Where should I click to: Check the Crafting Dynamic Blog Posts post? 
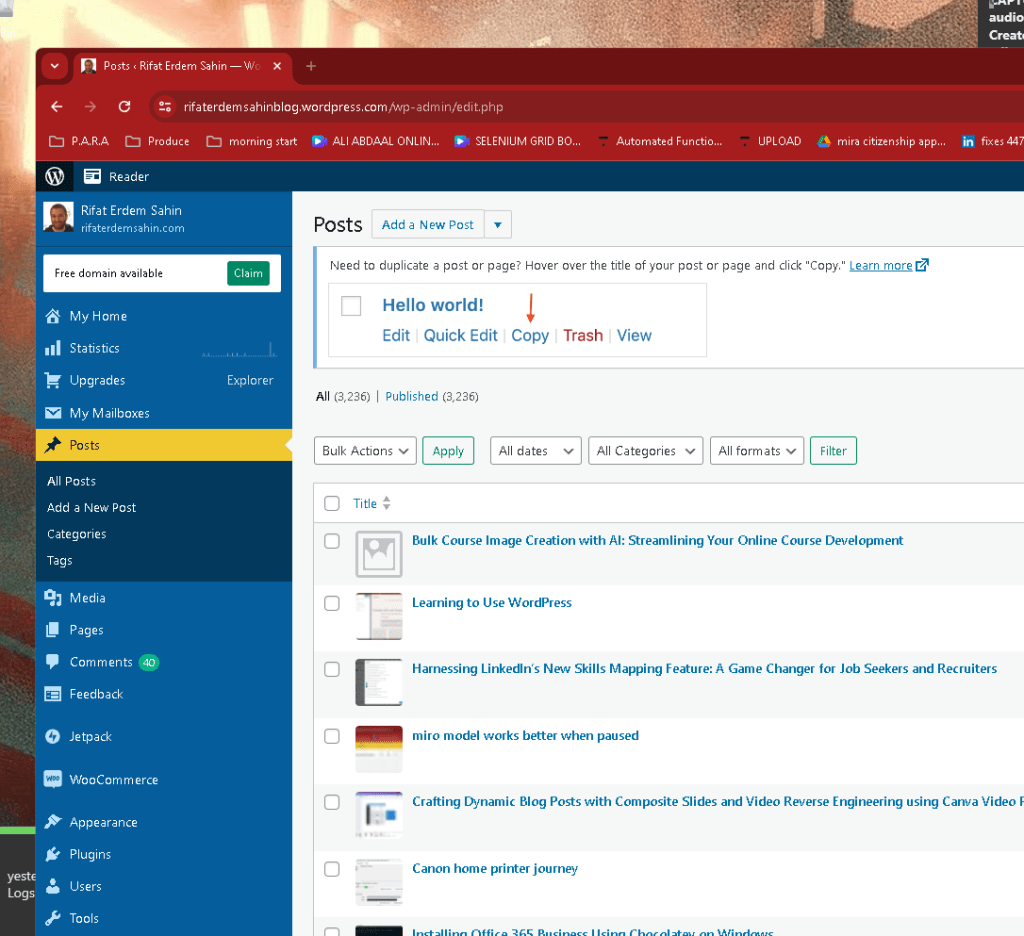coord(332,802)
